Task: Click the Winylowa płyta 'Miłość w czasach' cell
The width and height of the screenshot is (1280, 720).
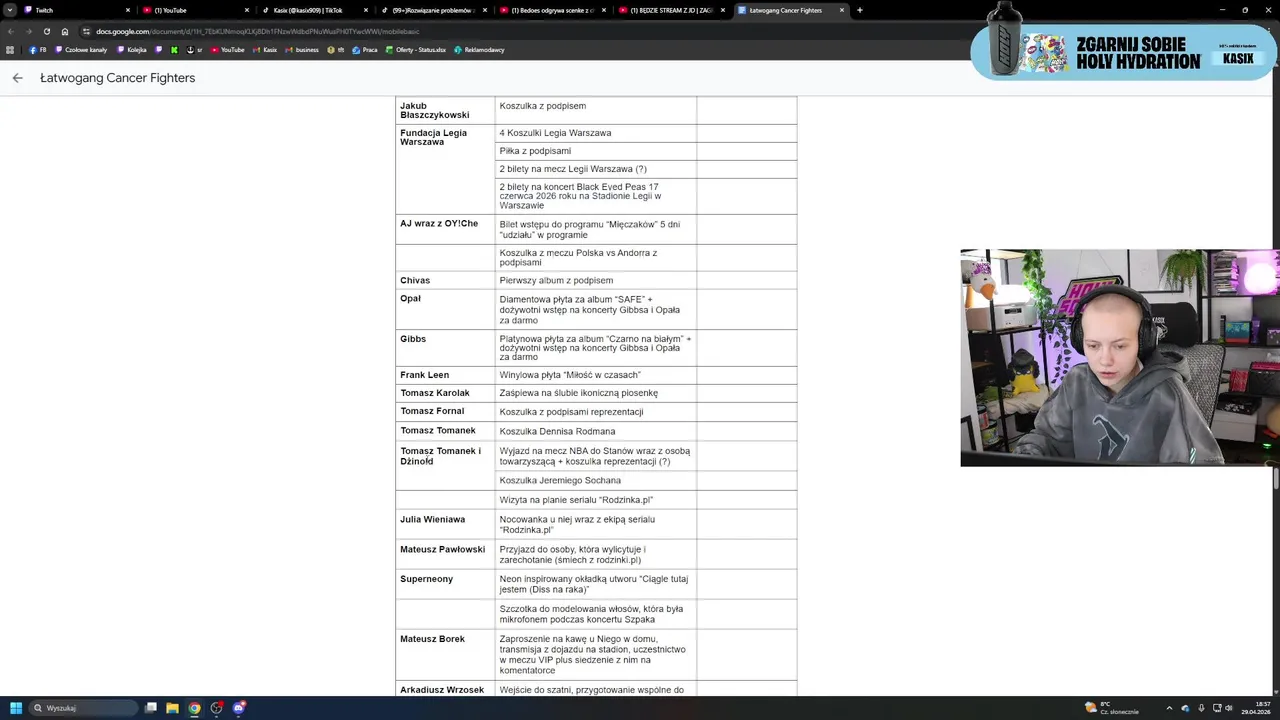Action: pyautogui.click(x=596, y=375)
